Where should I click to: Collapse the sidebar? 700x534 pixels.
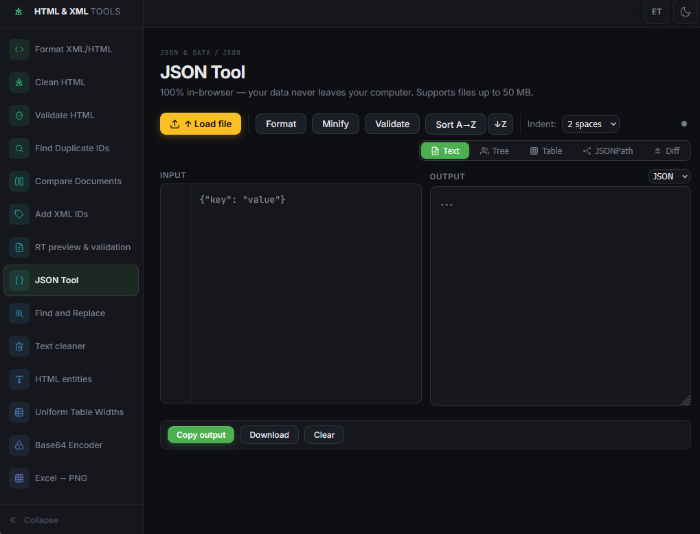(34, 520)
